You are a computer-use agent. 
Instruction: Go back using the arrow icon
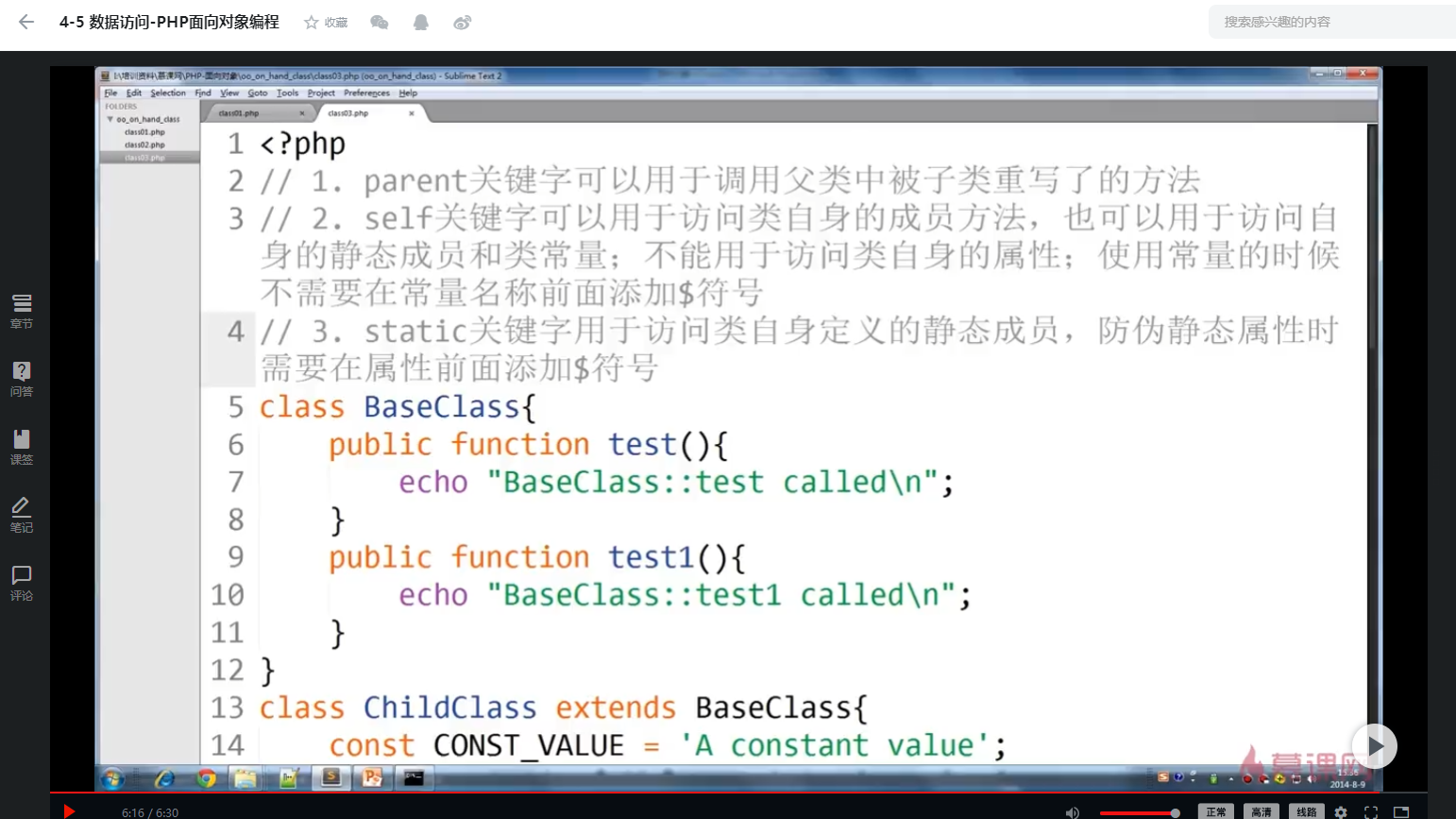click(x=26, y=22)
